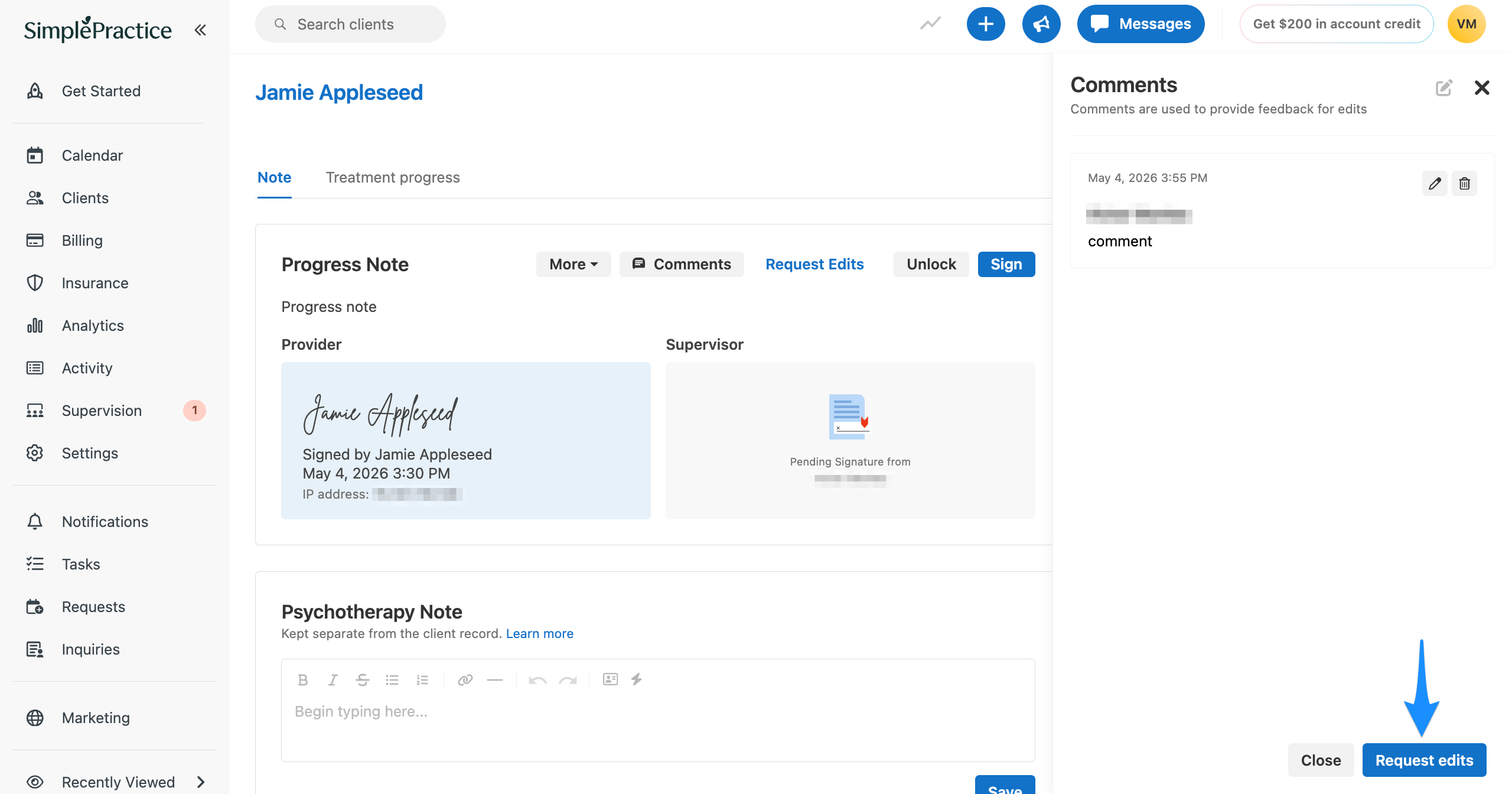Click the lightning bolt snippets icon
This screenshot has width=1512, height=794.
click(x=637, y=679)
